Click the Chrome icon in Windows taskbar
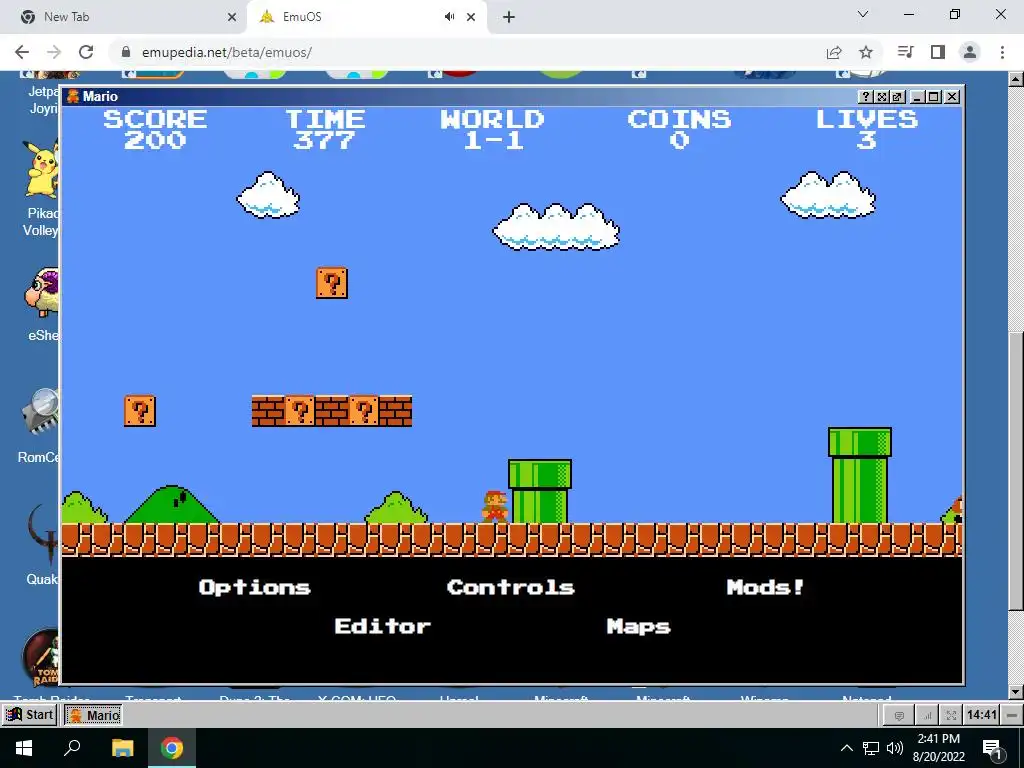This screenshot has height=768, width=1024. click(172, 748)
